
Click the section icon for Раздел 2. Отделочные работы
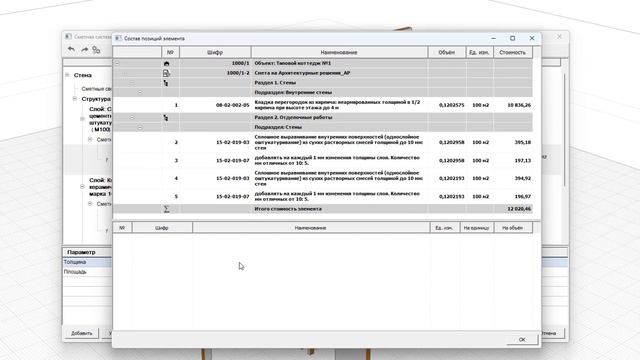166,118
